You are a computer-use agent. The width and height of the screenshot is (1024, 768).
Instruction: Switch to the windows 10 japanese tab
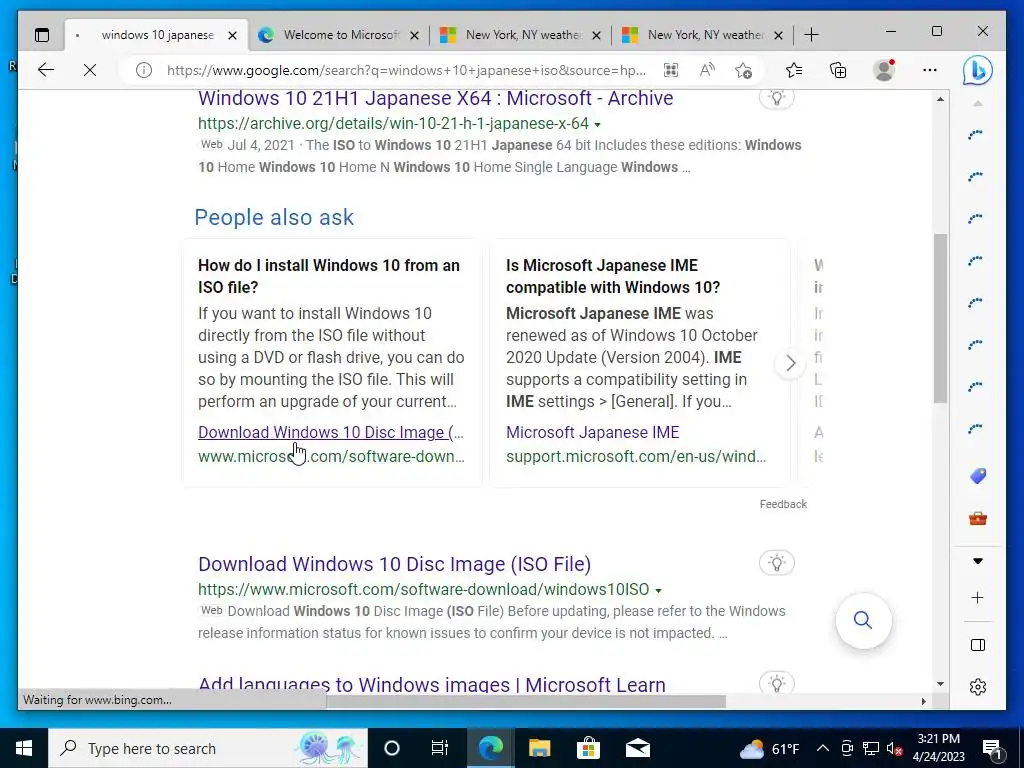click(156, 35)
